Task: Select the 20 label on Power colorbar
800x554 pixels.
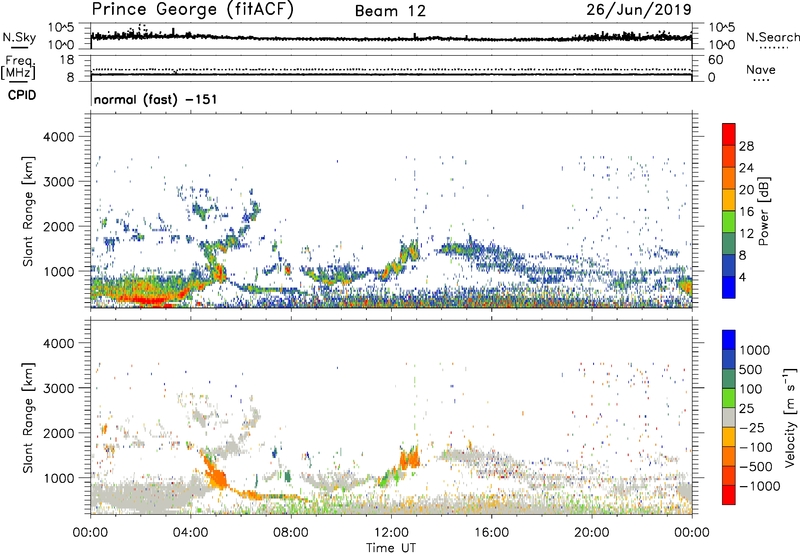Action: tap(746, 190)
